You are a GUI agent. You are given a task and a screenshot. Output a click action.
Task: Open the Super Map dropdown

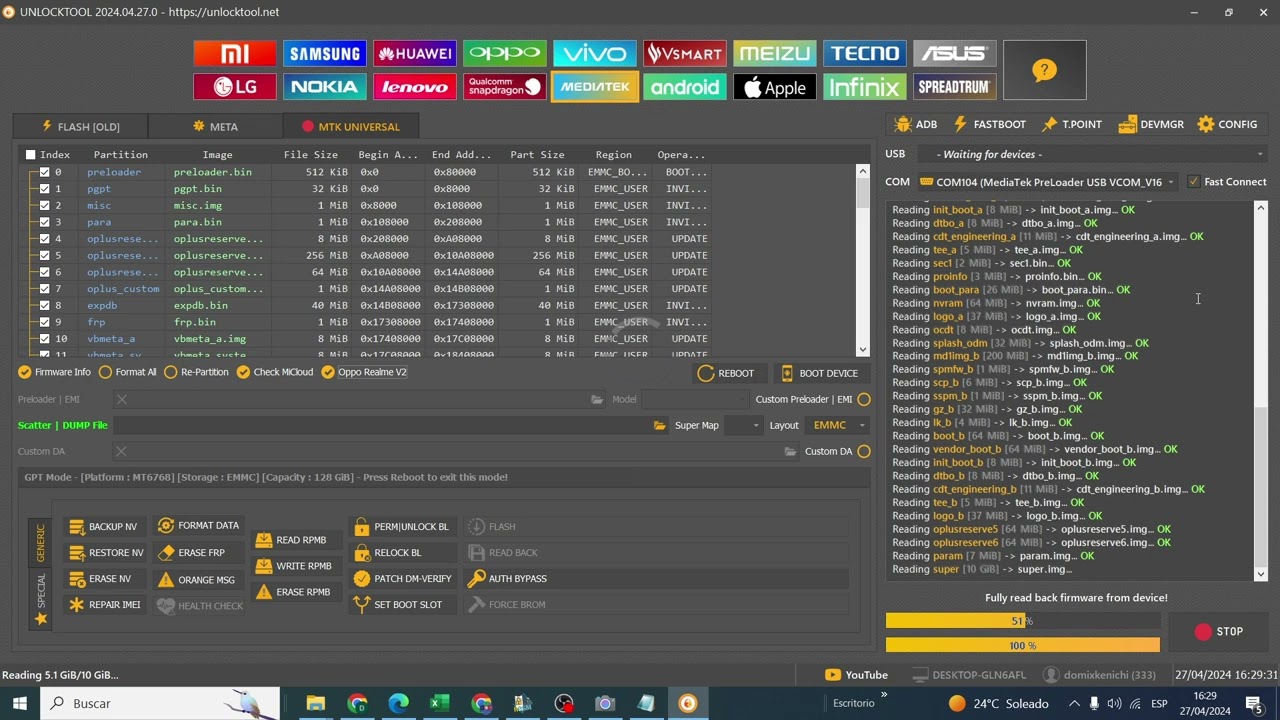point(743,425)
